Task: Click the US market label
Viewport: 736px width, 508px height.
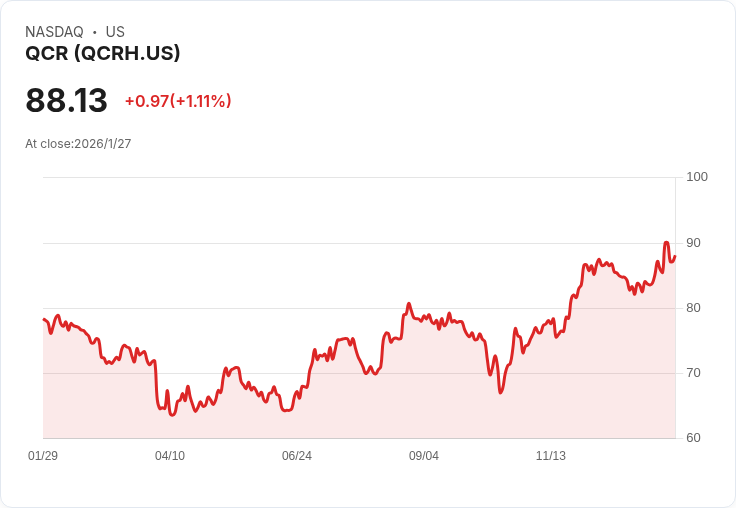Action: 115,32
